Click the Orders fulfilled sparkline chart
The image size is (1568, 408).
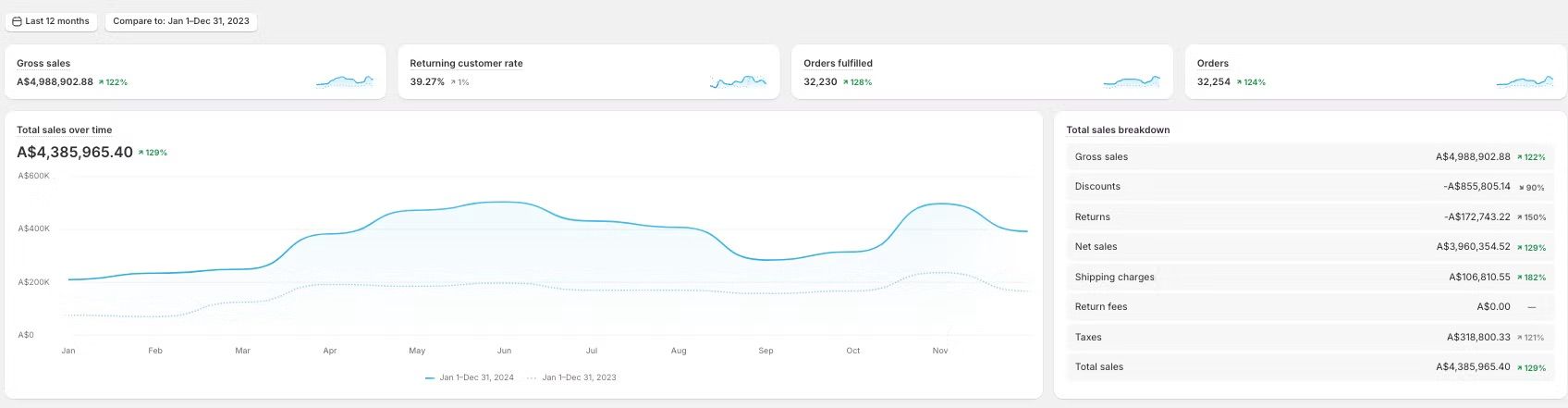pyautogui.click(x=1132, y=81)
